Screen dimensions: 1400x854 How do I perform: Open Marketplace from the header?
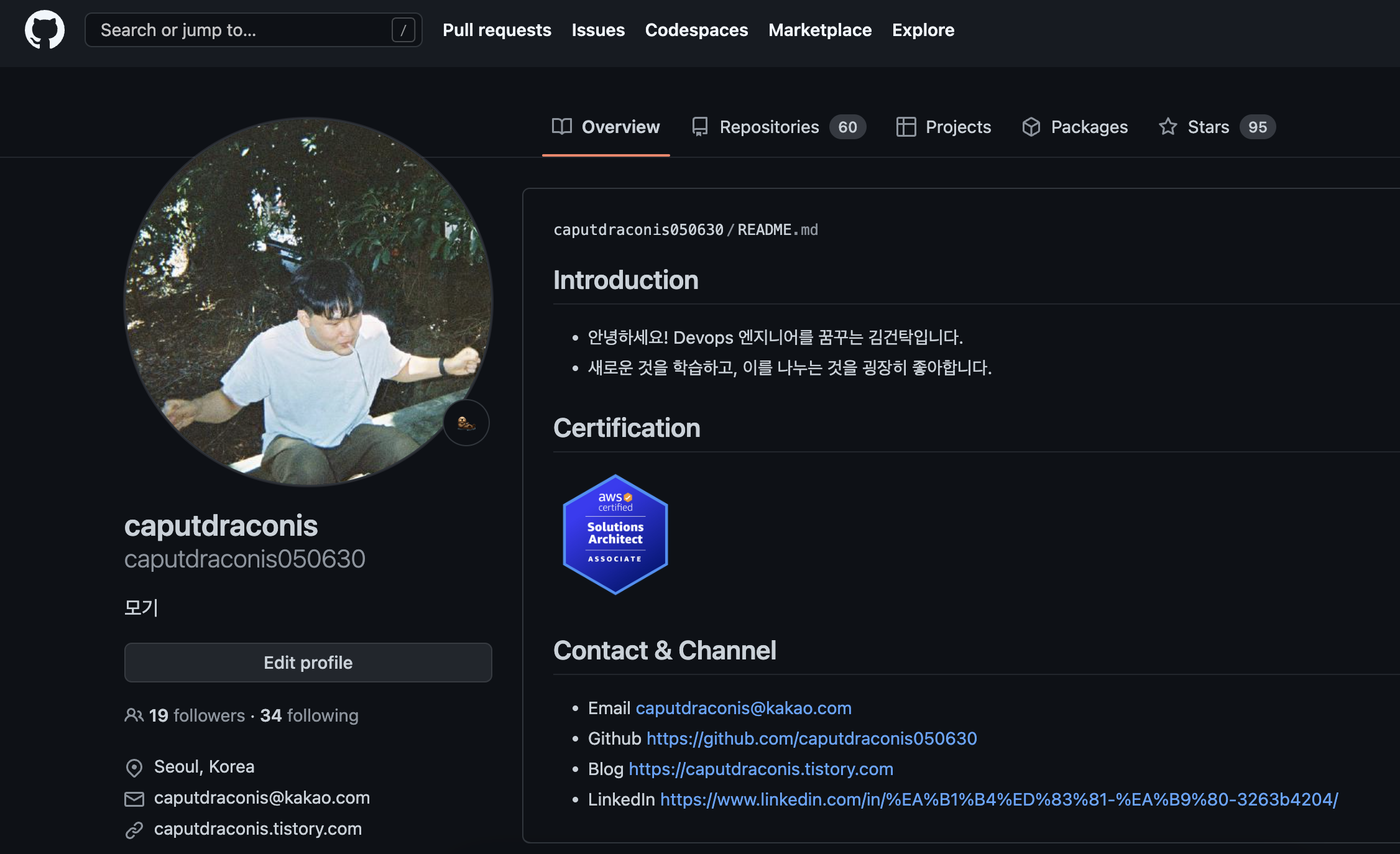point(819,30)
